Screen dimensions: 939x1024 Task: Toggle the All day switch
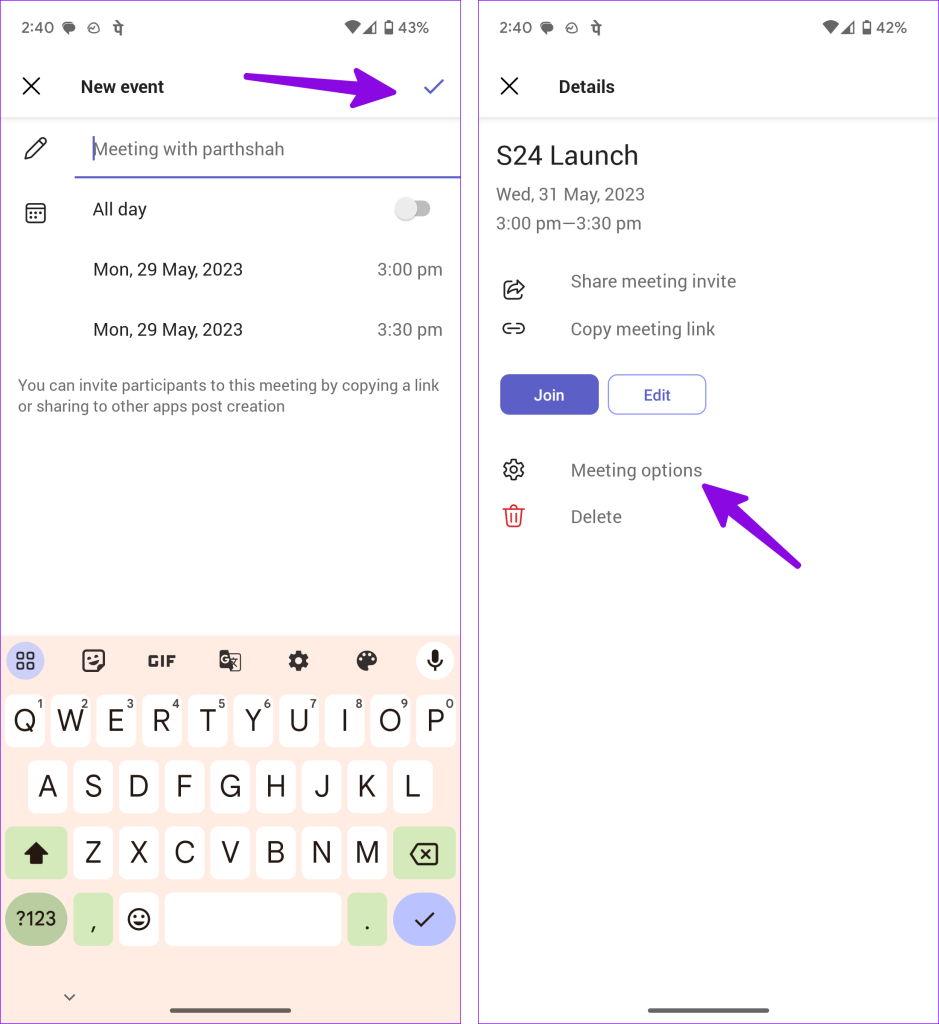click(412, 209)
